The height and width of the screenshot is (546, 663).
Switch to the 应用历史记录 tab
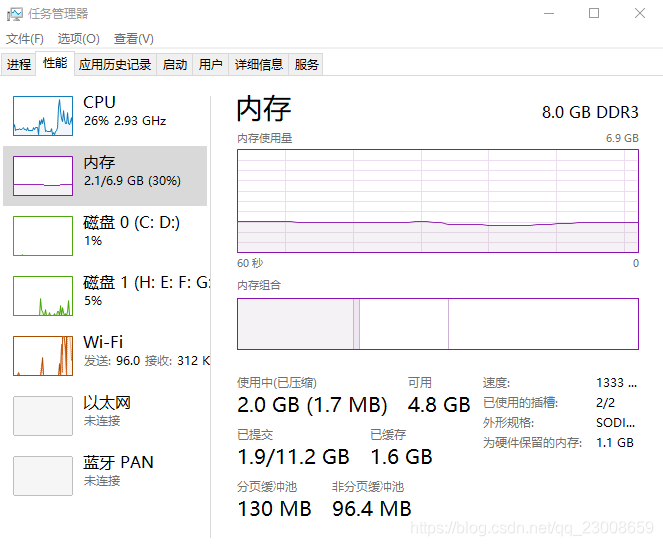pos(115,64)
